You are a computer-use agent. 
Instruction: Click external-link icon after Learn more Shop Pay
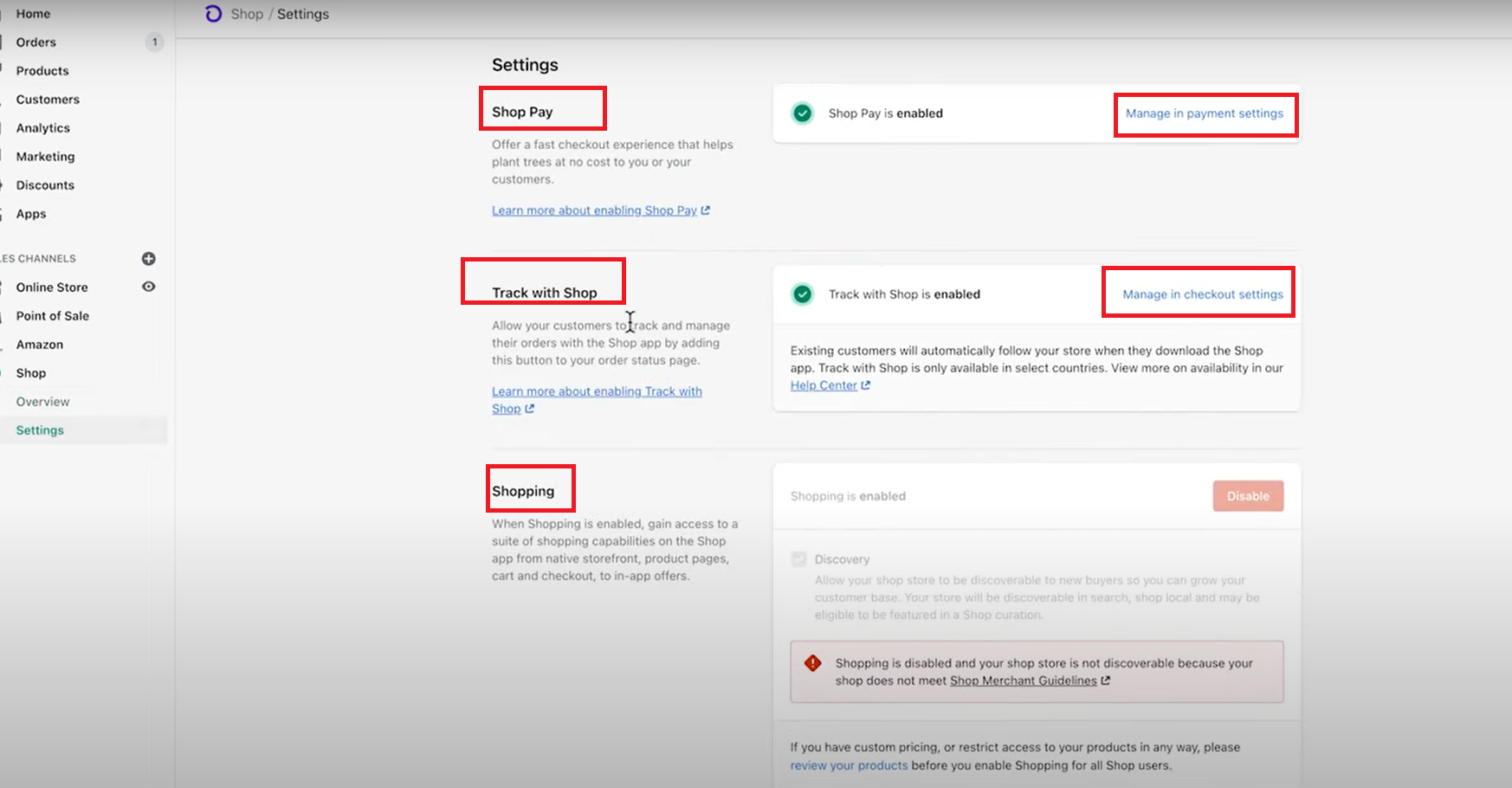pos(706,210)
